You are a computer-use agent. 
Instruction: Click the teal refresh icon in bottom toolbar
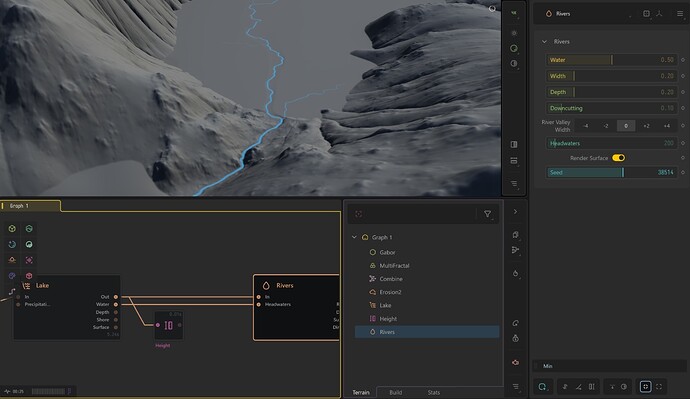[x=542, y=387]
